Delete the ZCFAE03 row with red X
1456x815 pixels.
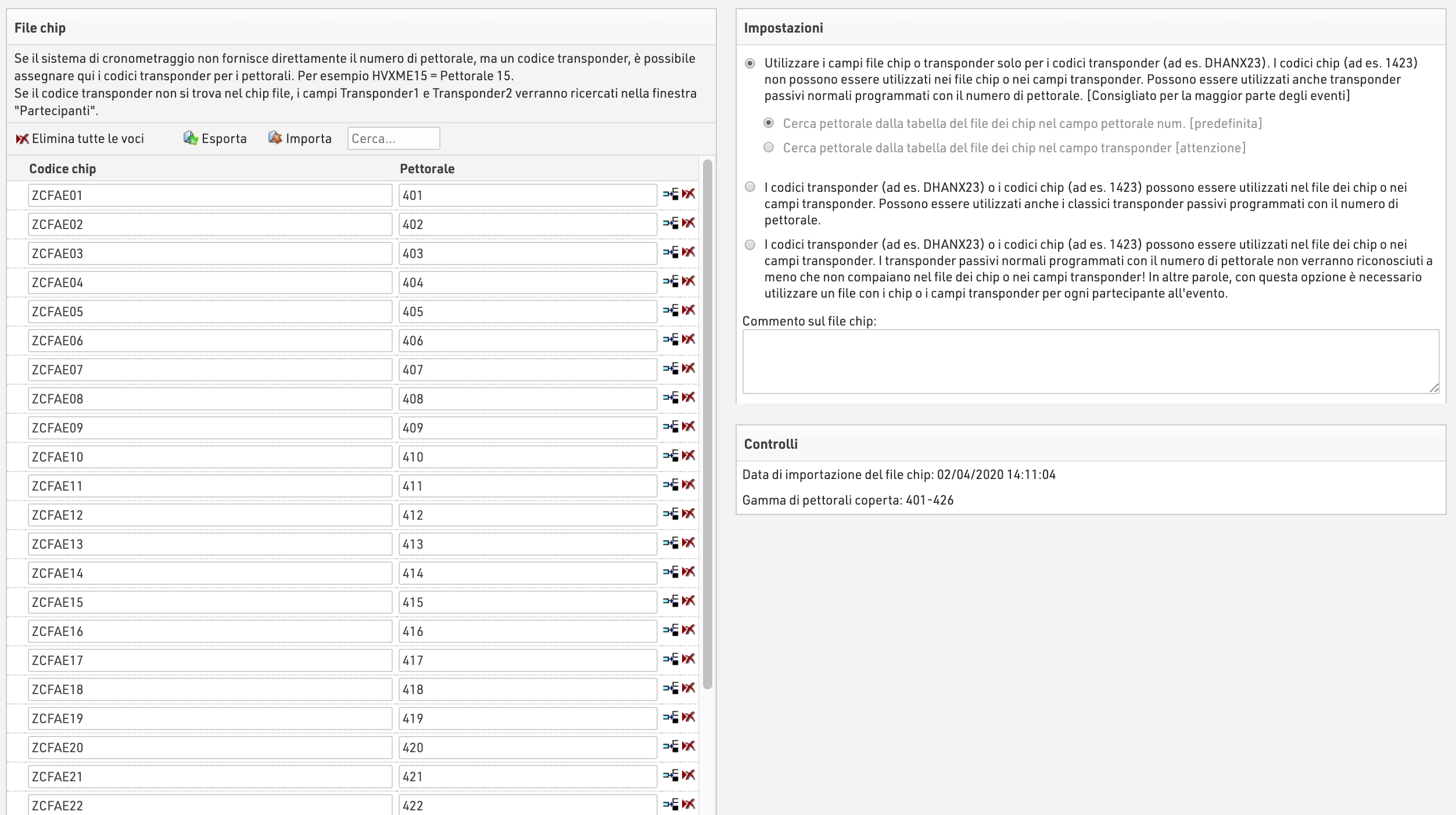point(688,252)
